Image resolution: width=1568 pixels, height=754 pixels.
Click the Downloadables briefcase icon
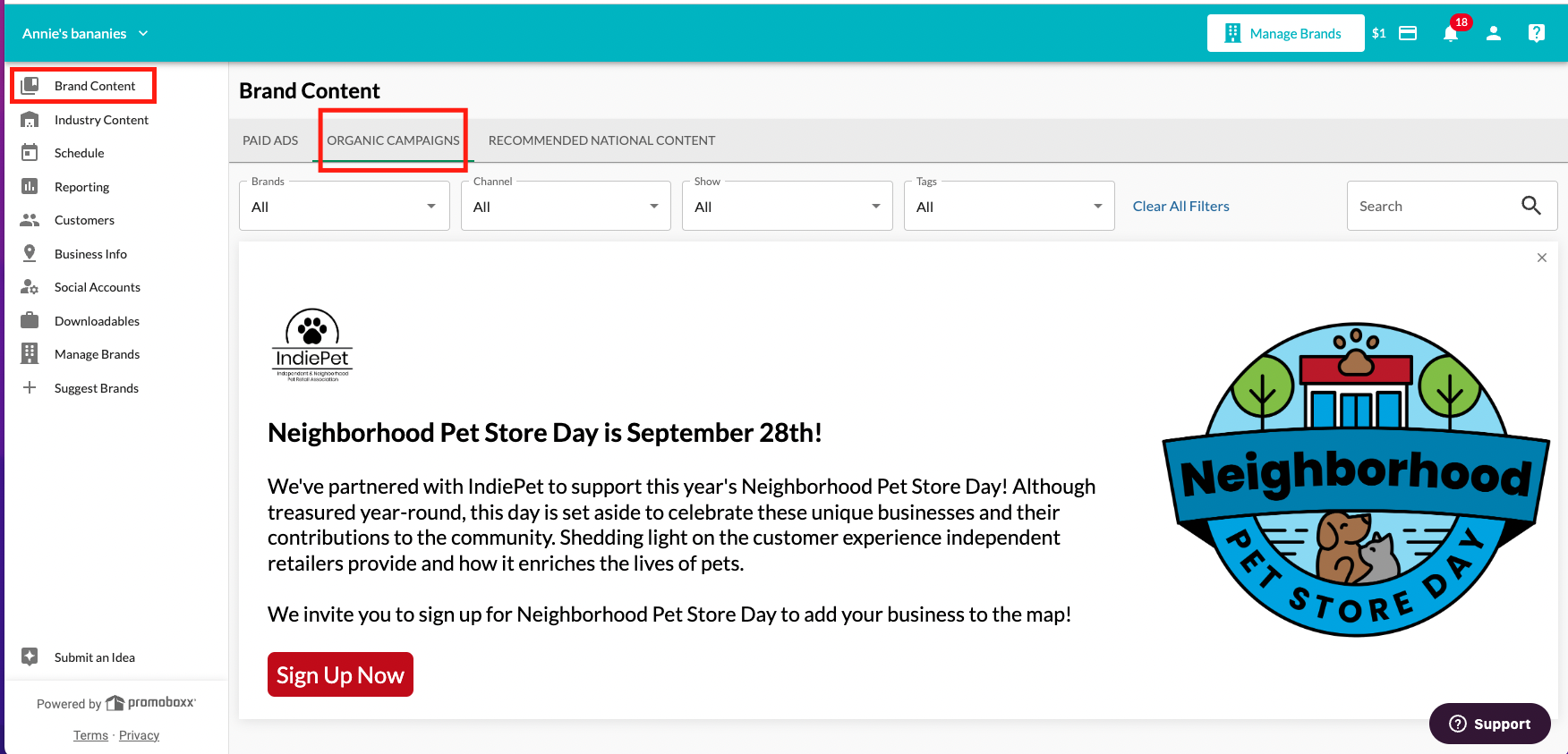pyautogui.click(x=30, y=320)
